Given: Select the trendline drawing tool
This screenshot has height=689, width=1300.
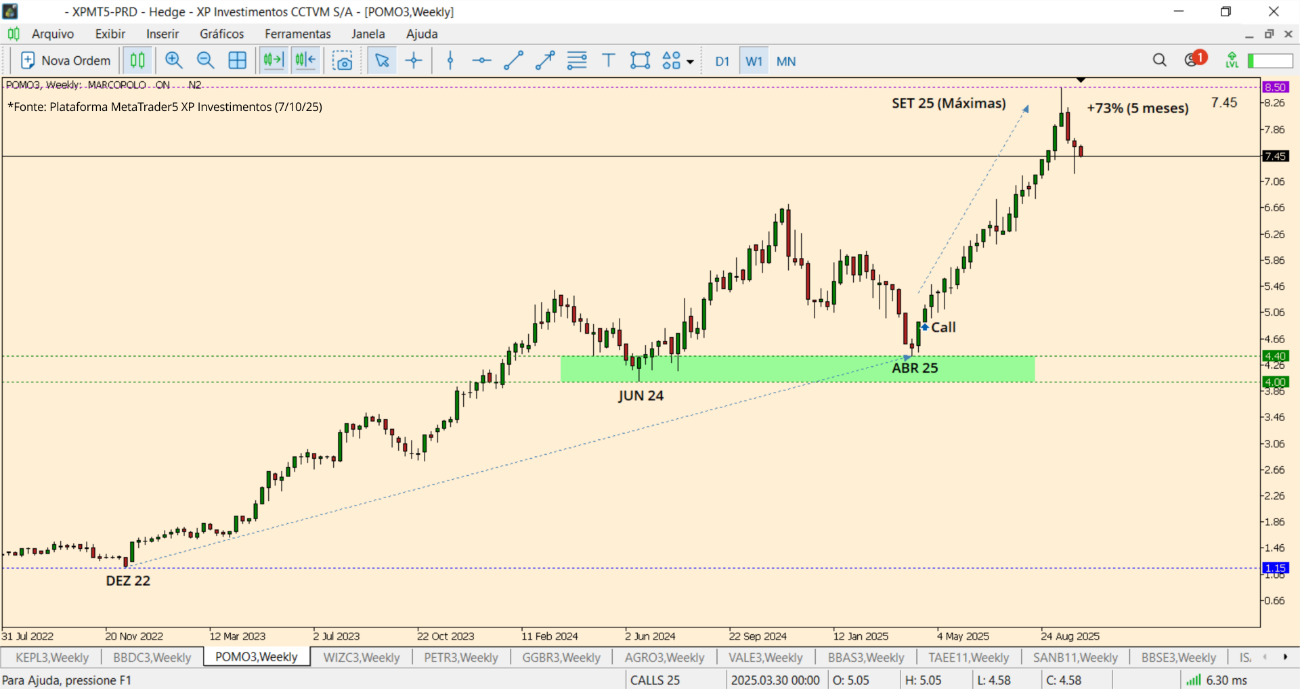Looking at the screenshot, I should pos(513,61).
